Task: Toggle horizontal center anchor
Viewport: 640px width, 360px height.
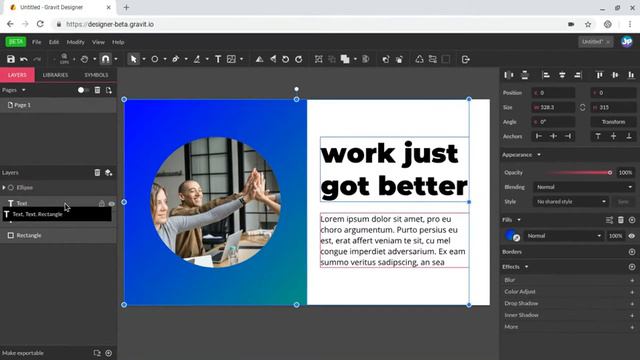Action: (x=553, y=136)
